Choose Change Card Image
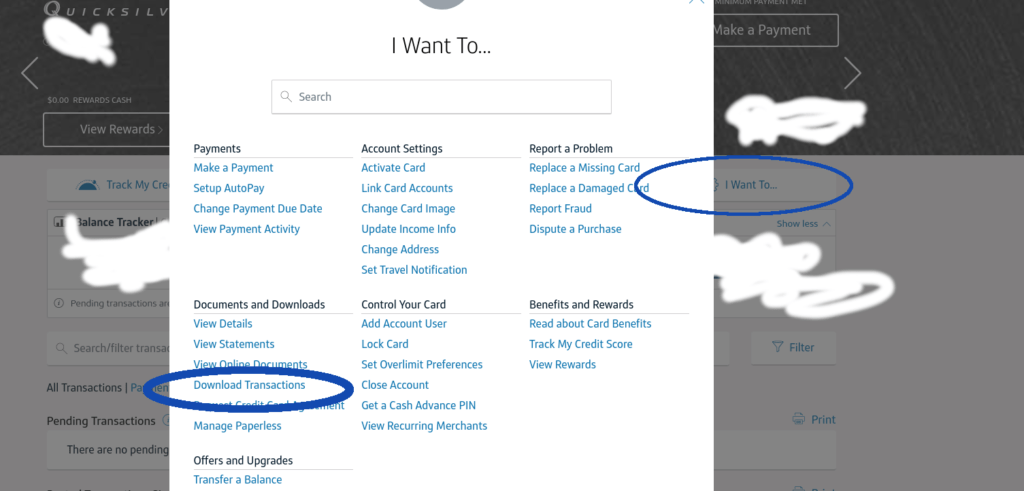 [408, 209]
